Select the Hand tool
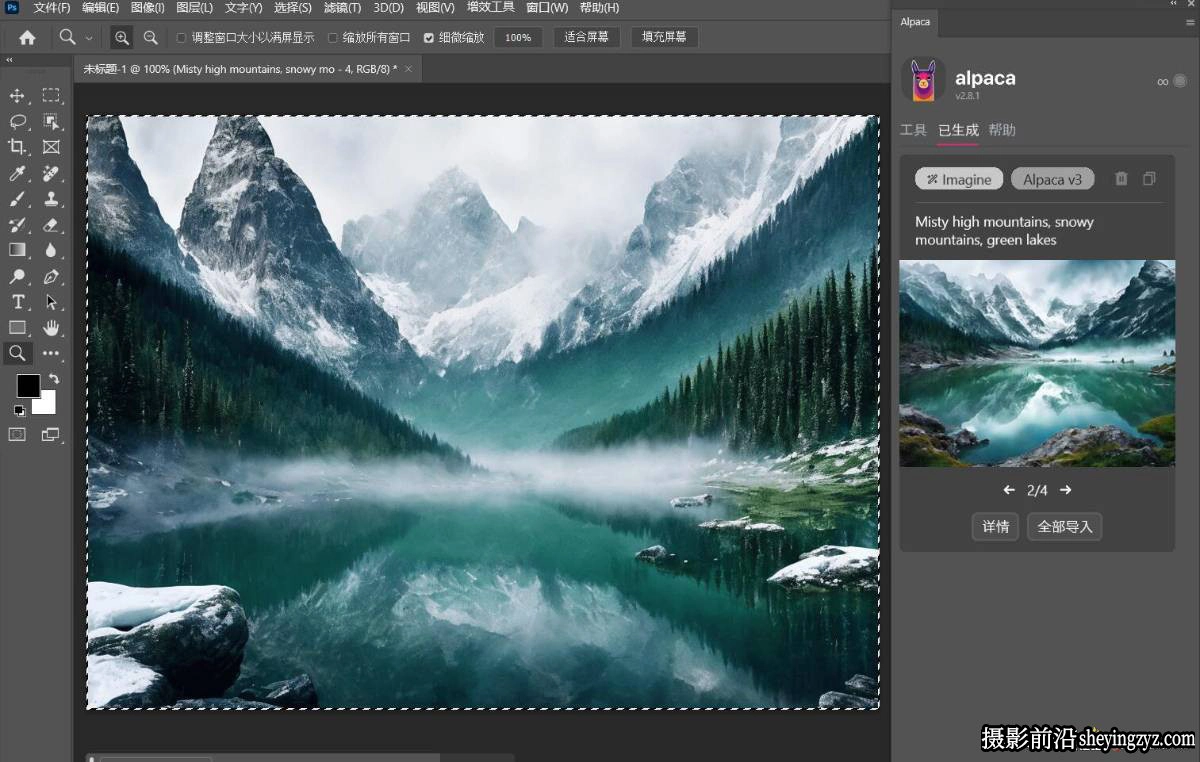Image resolution: width=1200 pixels, height=762 pixels. click(x=51, y=327)
